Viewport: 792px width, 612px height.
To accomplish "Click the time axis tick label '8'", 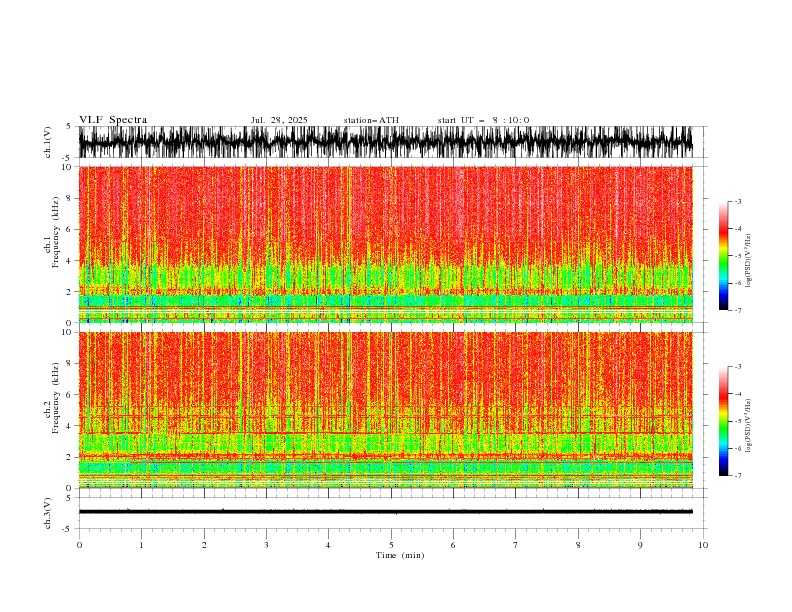I will pos(578,545).
